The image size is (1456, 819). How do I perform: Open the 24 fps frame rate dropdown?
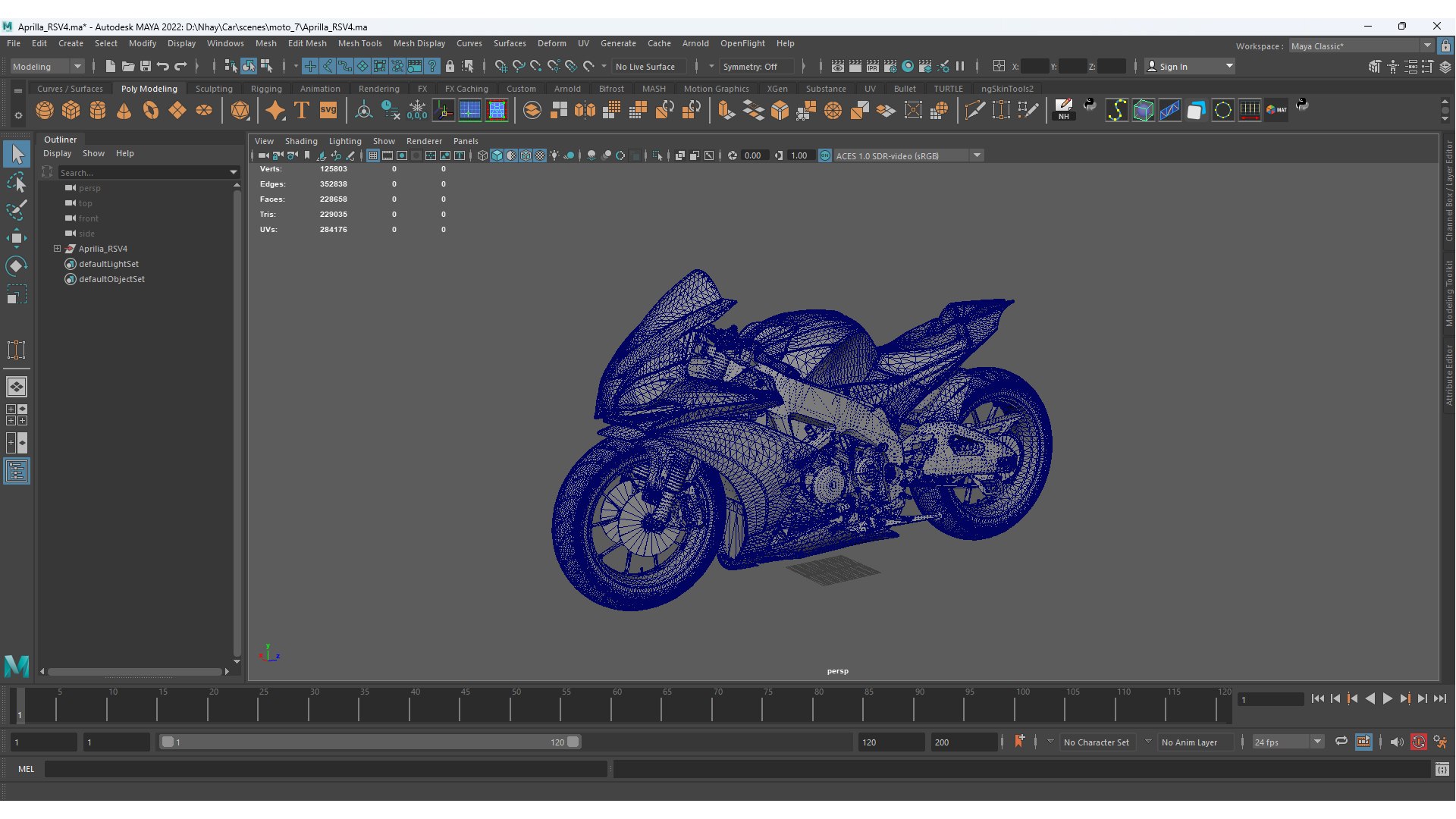tap(1288, 742)
